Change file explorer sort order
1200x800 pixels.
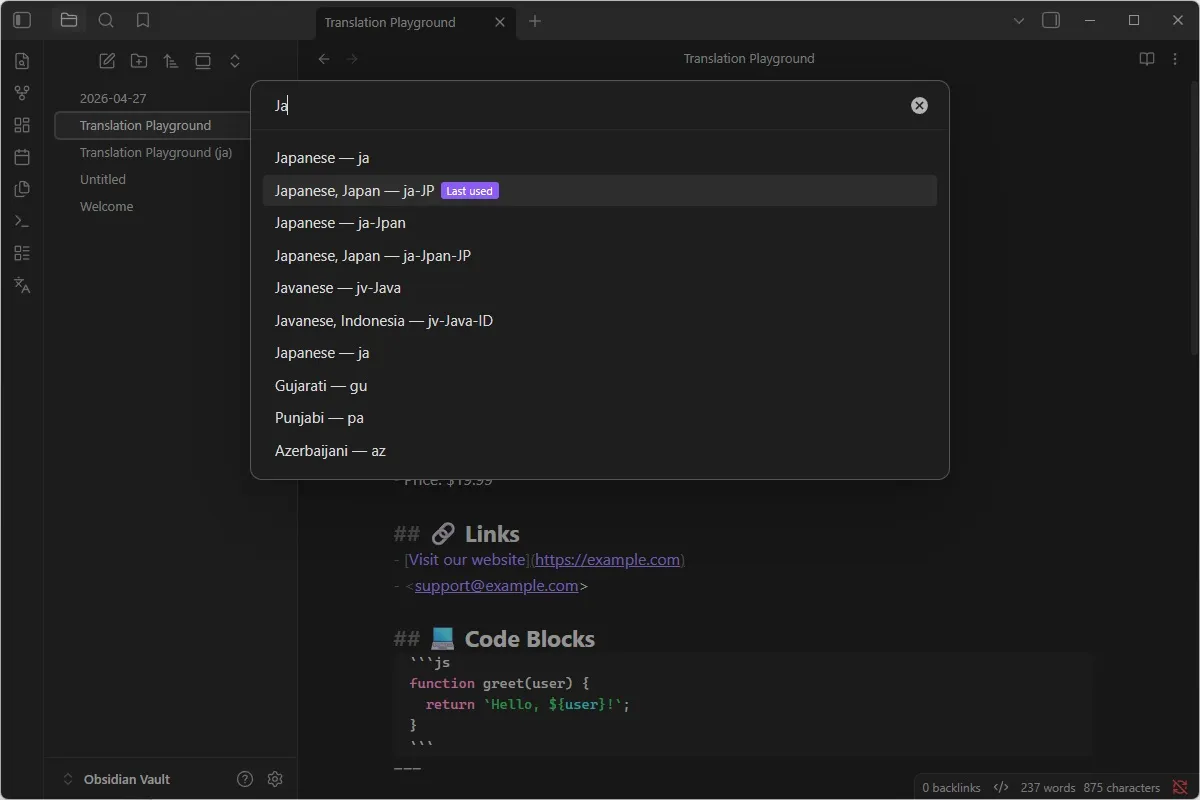coord(171,61)
